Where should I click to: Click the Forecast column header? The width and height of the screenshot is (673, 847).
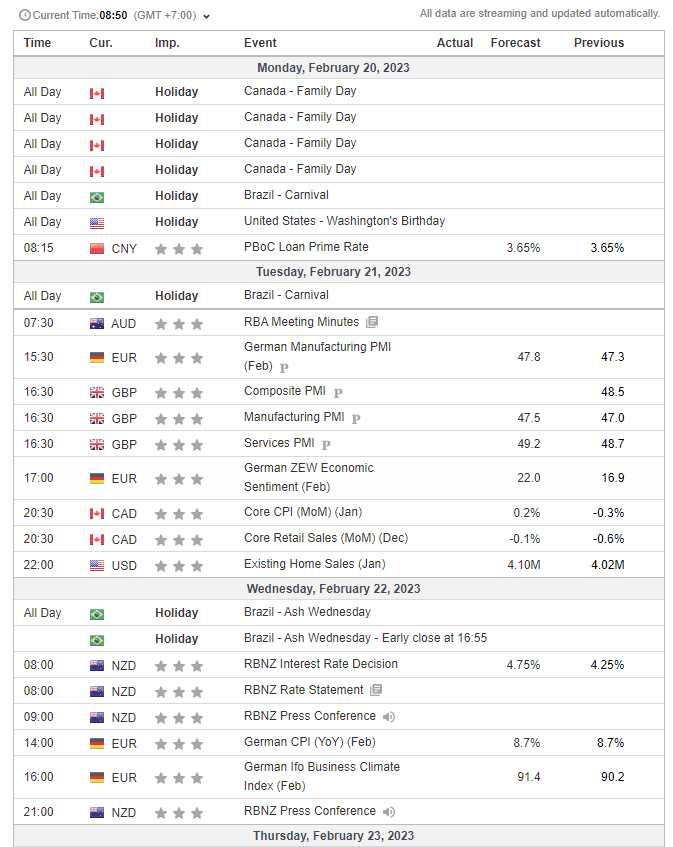[x=515, y=43]
